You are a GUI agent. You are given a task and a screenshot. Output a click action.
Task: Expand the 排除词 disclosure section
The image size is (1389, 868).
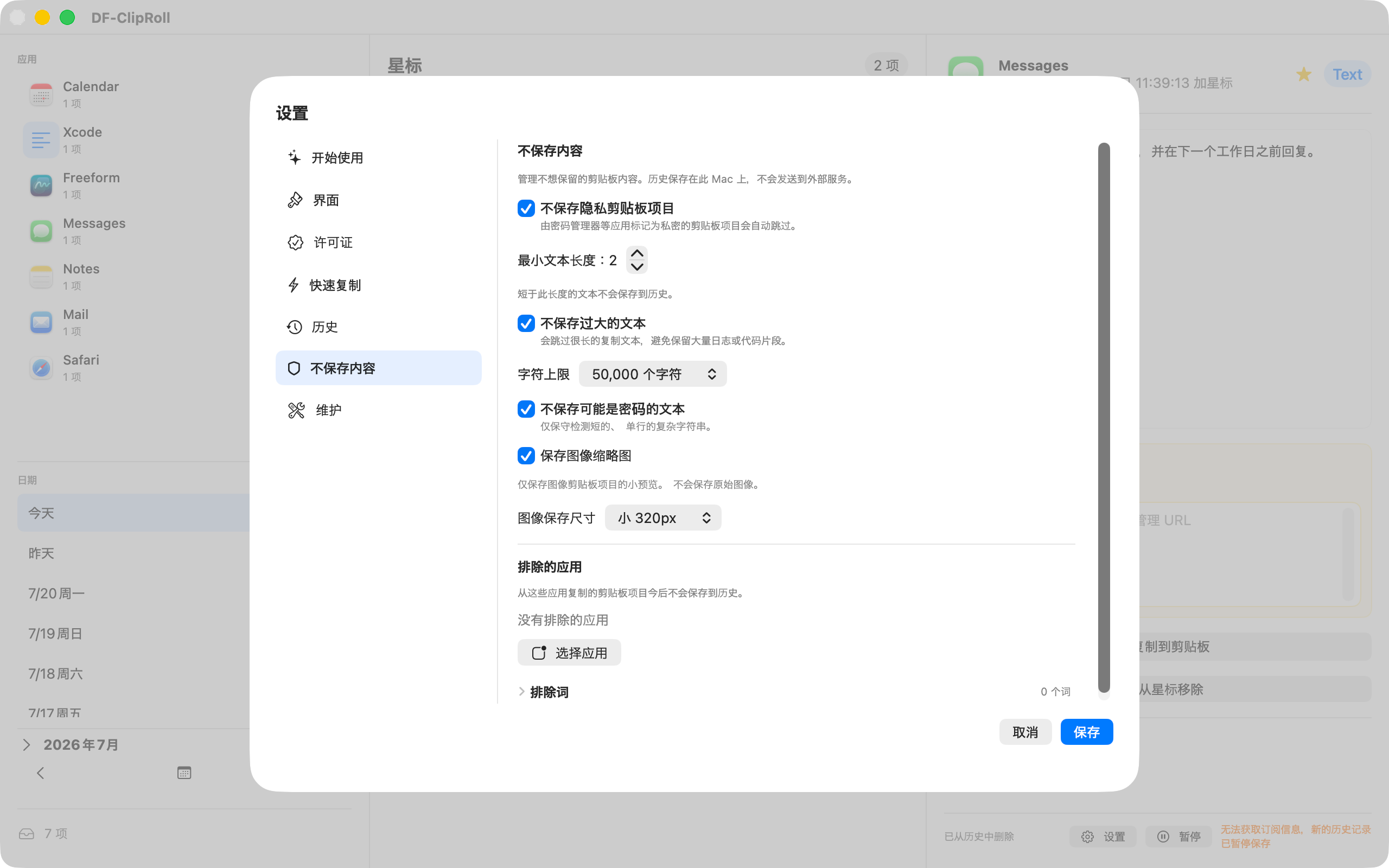[x=522, y=692]
